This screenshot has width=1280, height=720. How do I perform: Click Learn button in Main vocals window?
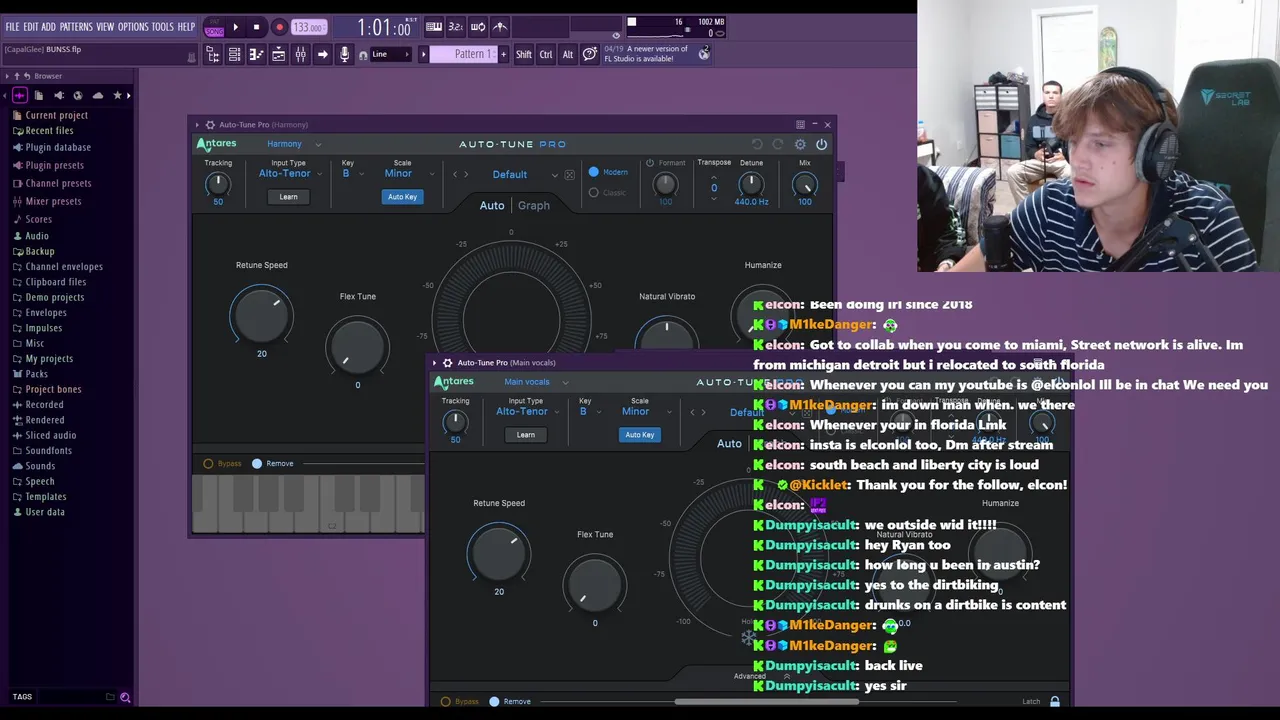coord(526,435)
